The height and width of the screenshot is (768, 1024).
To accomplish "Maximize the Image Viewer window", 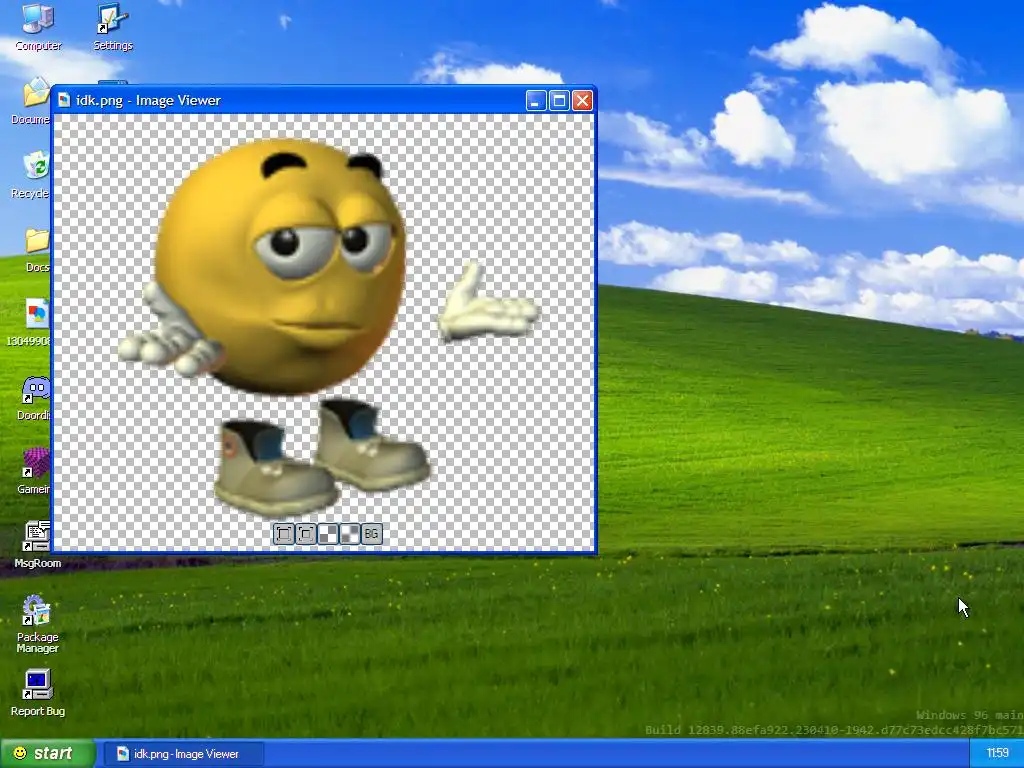I will point(559,101).
